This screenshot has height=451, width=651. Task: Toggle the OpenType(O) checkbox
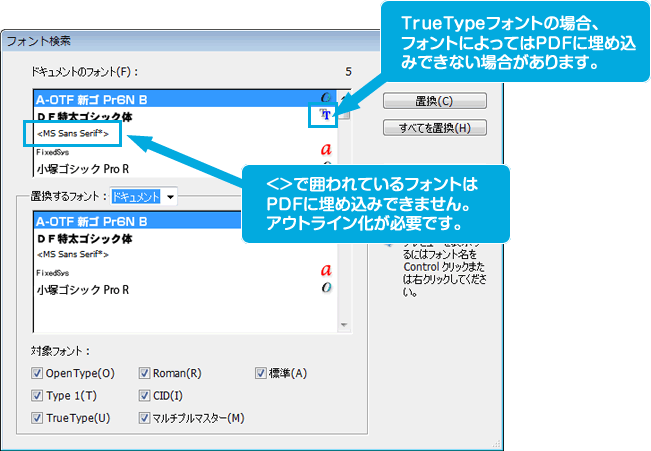tap(38, 373)
